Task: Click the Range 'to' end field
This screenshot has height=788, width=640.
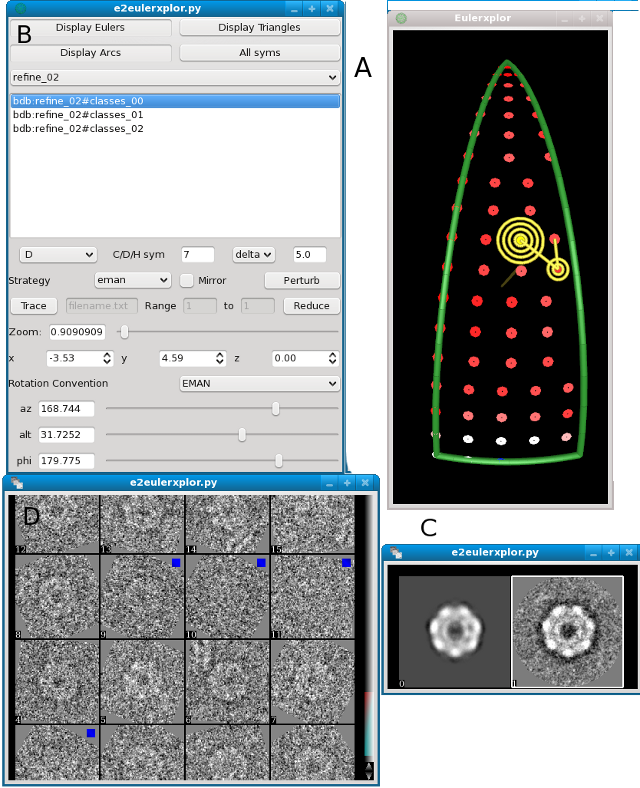Action: (x=258, y=306)
